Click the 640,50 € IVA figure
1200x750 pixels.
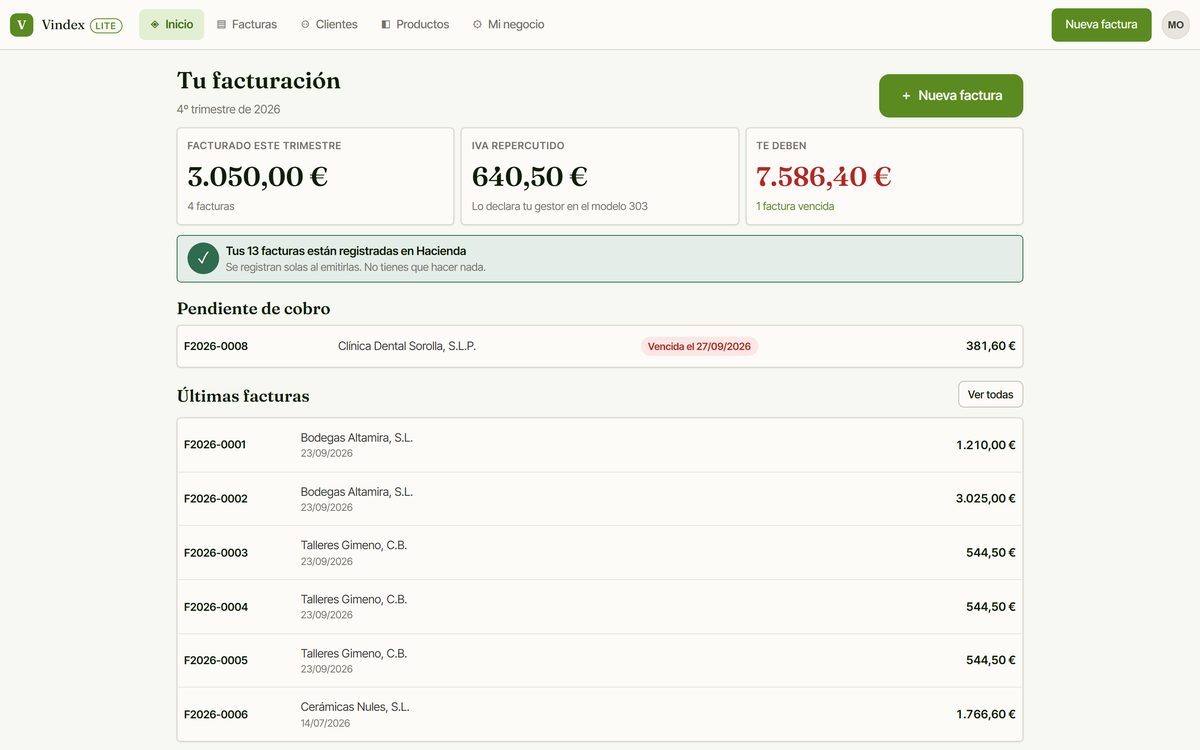point(530,177)
